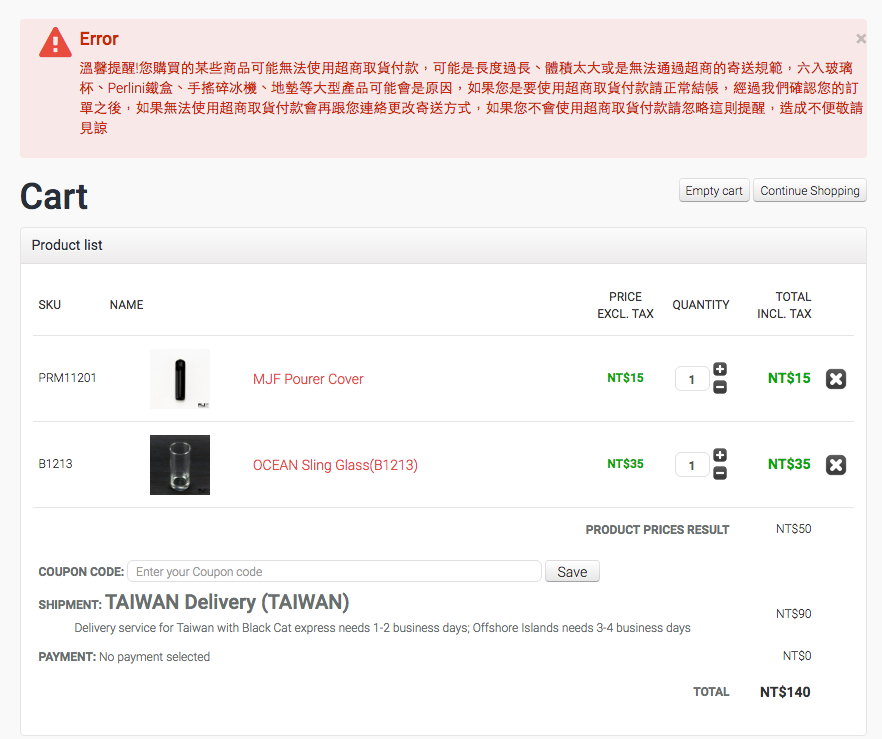882x739 pixels.
Task: Focus the coupon code input field
Action: point(334,572)
